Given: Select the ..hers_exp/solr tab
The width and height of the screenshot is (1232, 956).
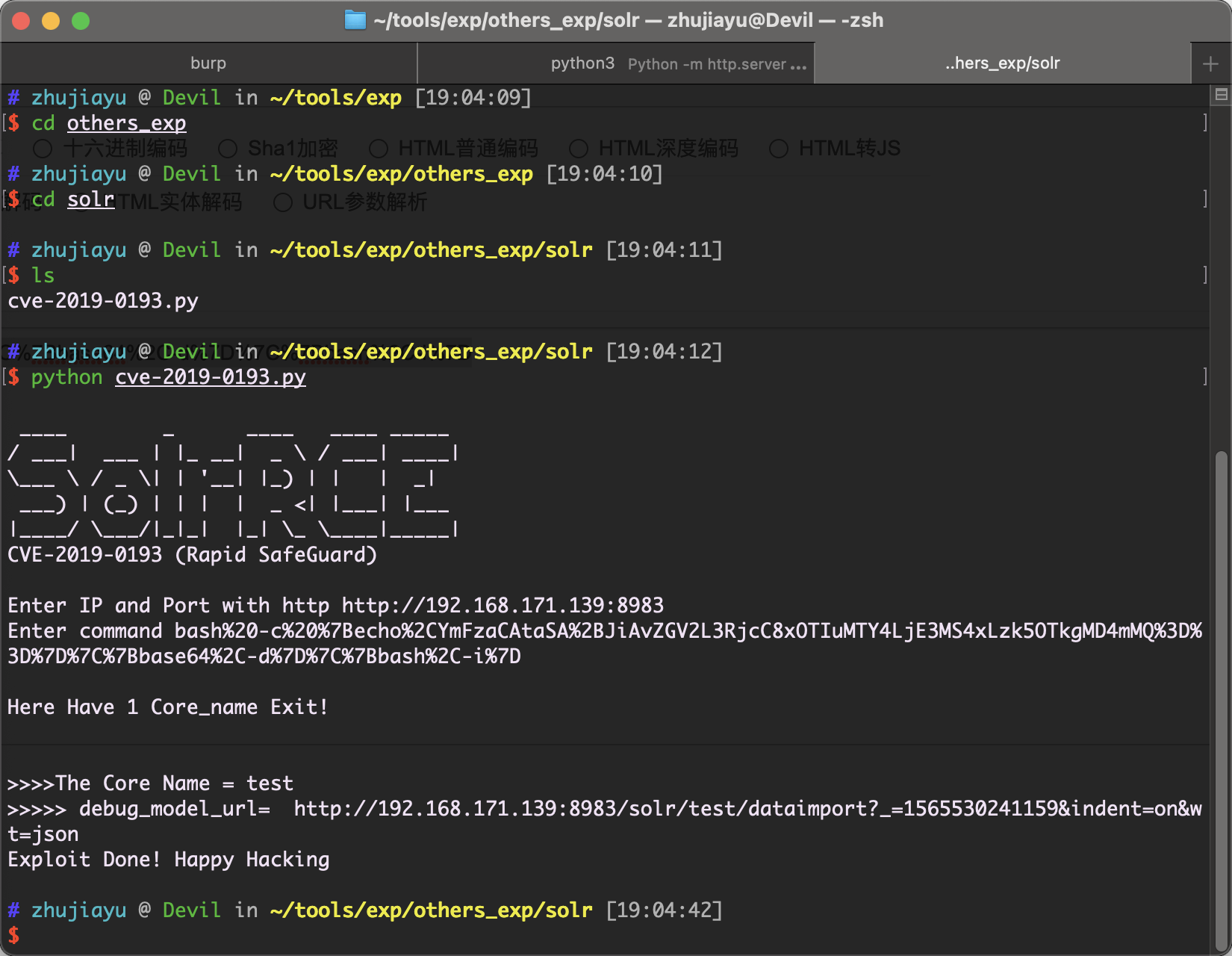Looking at the screenshot, I should coord(1003,63).
